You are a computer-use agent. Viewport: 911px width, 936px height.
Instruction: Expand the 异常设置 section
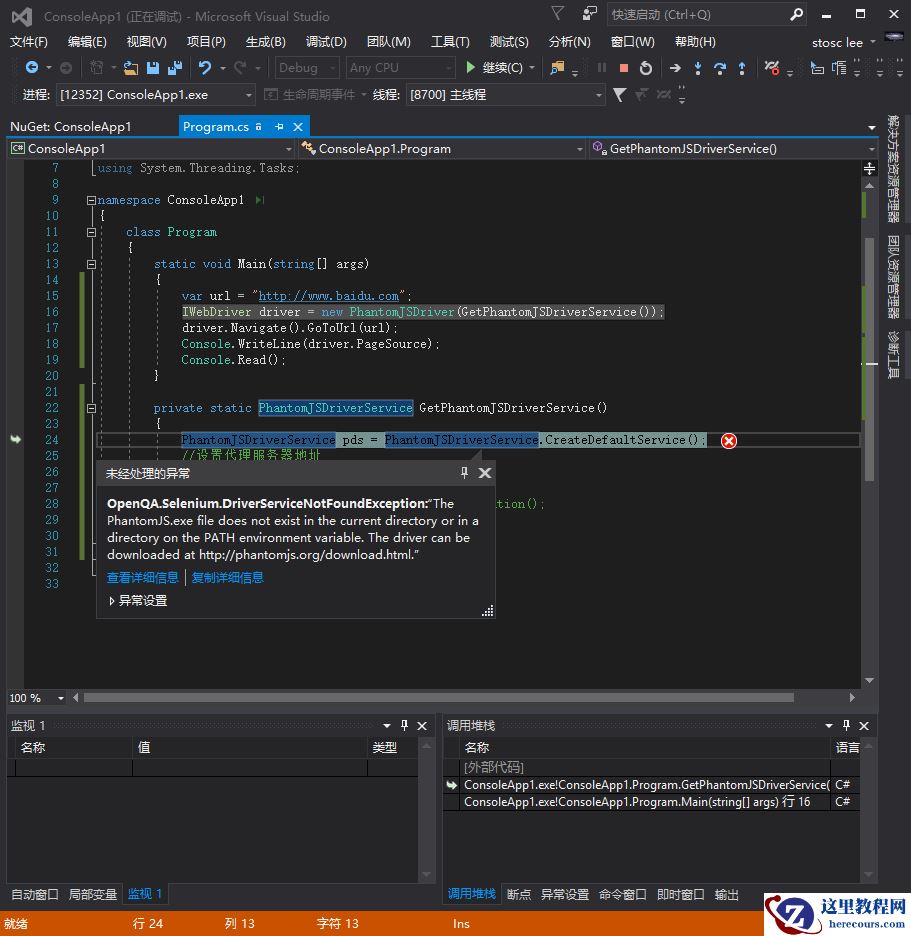tap(113, 601)
